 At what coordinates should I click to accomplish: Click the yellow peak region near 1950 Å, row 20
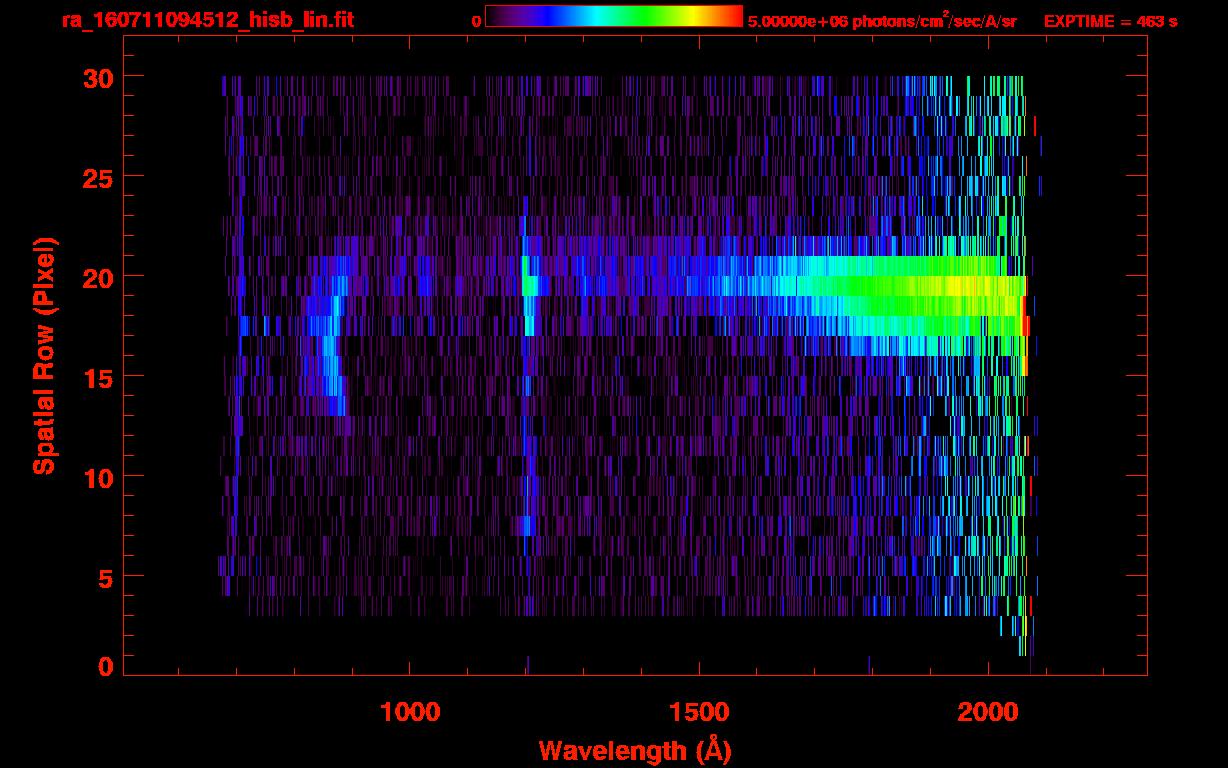[x=960, y=286]
